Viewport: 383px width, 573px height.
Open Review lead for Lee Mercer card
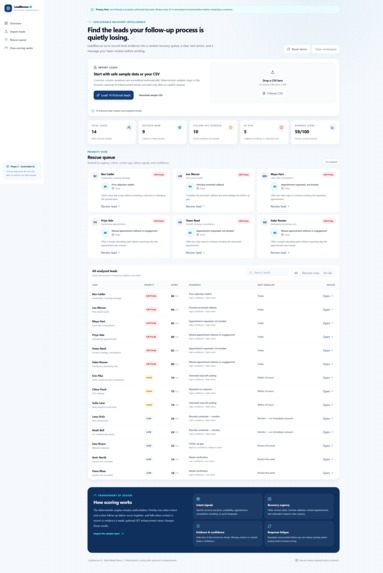click(x=195, y=206)
